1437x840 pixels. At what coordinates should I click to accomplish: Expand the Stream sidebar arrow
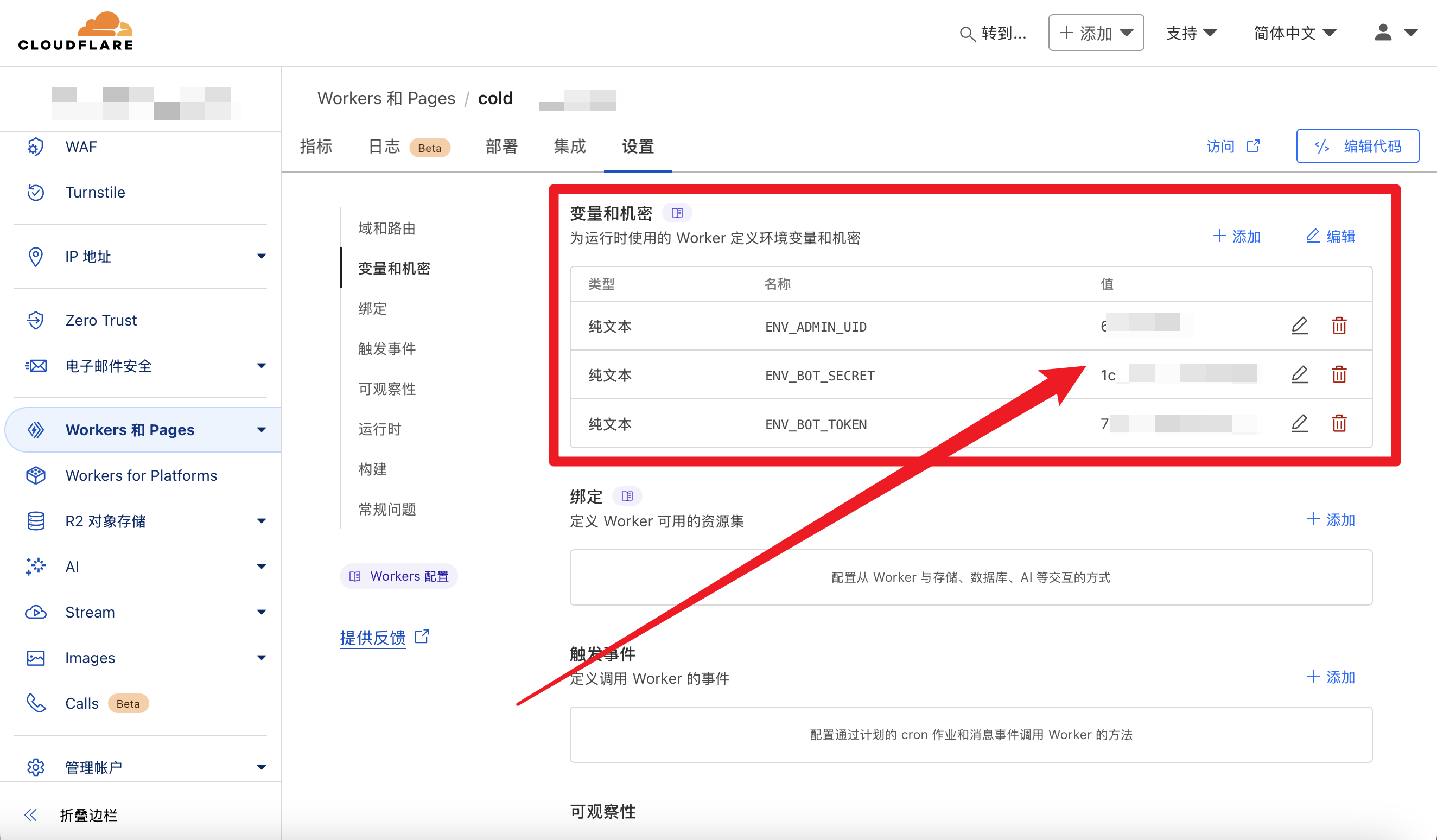click(261, 612)
